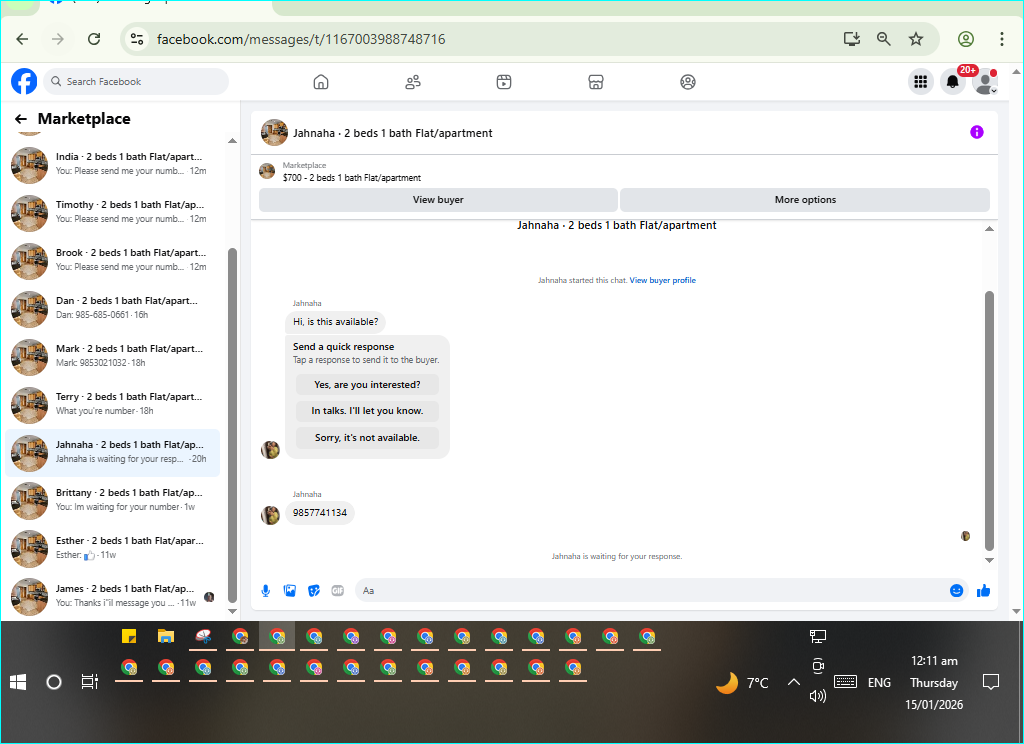Open the India conversation
Viewport: 1024px width, 744px height.
(x=112, y=165)
